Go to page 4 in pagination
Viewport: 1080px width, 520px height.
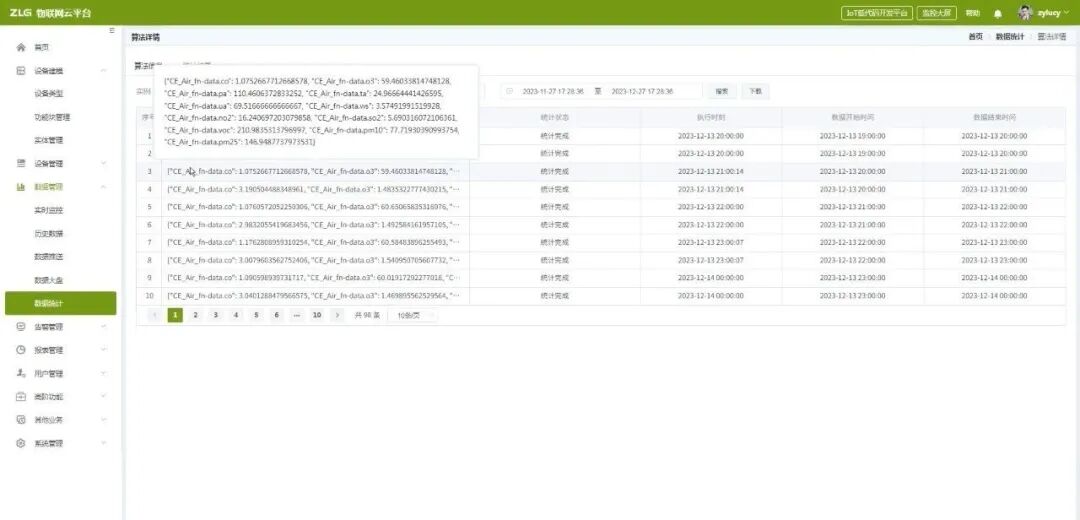pos(236,315)
